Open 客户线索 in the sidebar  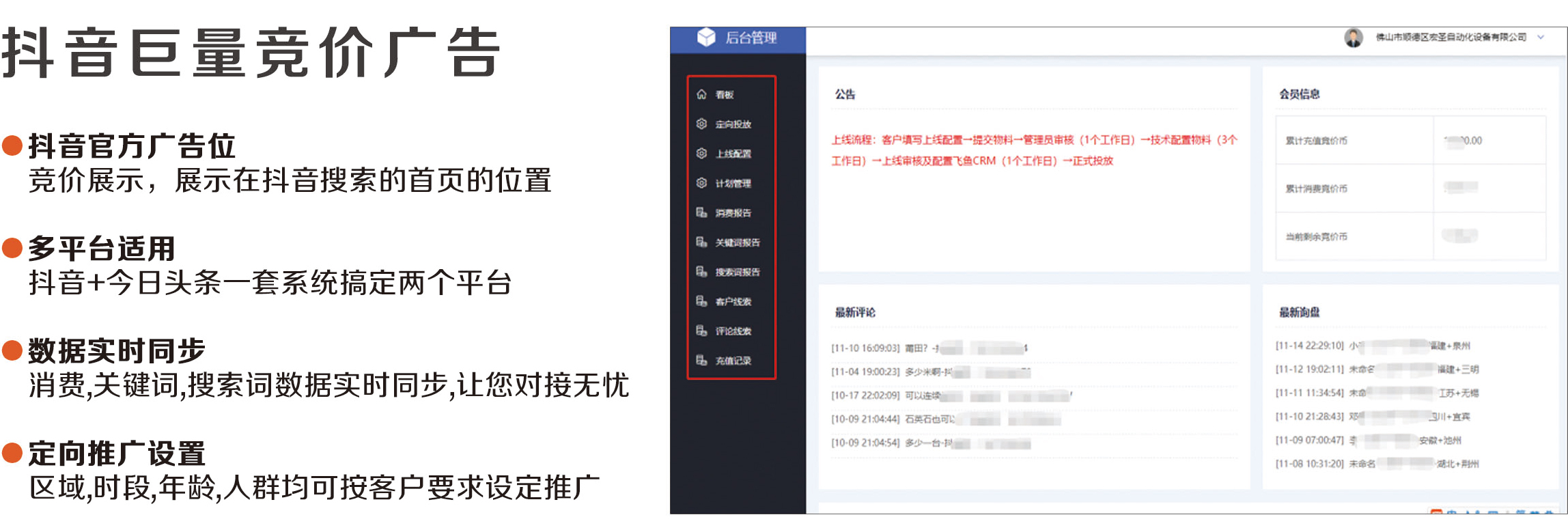[733, 301]
